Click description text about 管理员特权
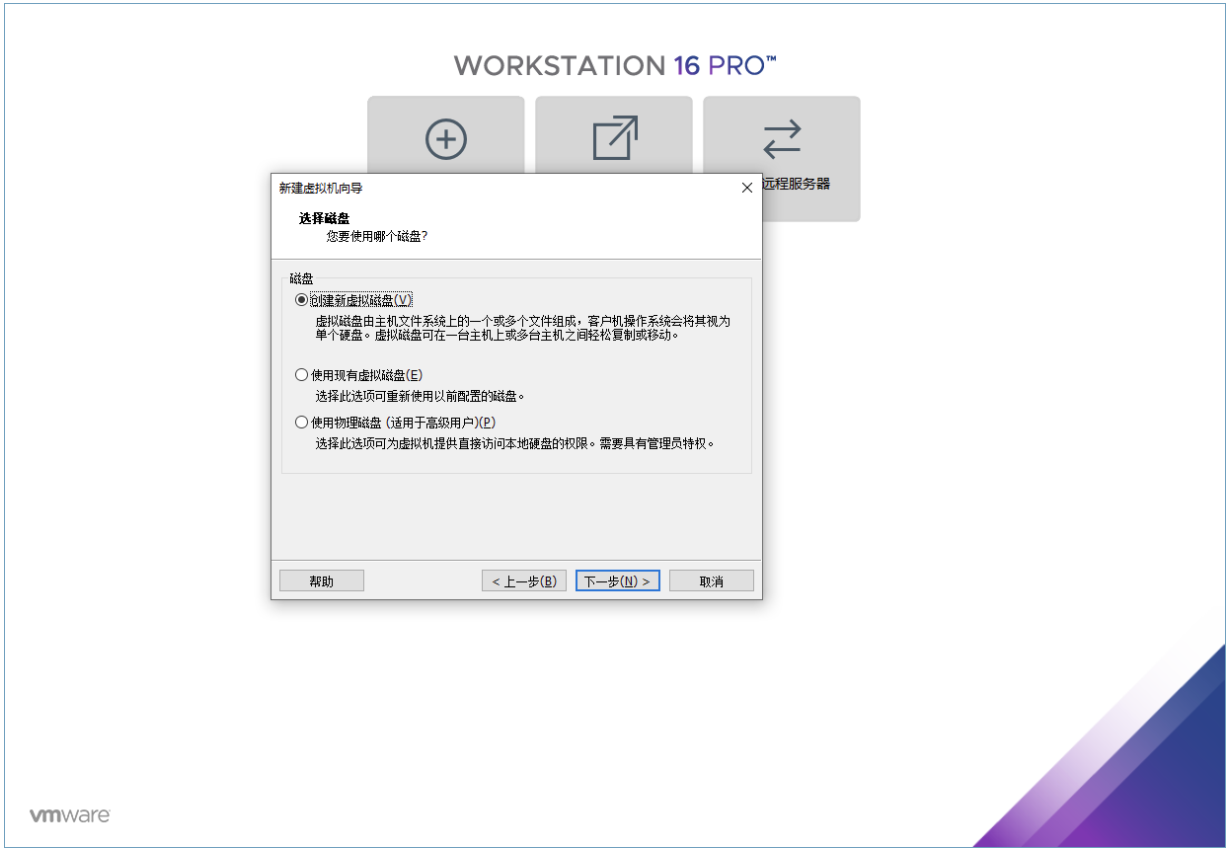This screenshot has width=1229, height=854. point(516,443)
